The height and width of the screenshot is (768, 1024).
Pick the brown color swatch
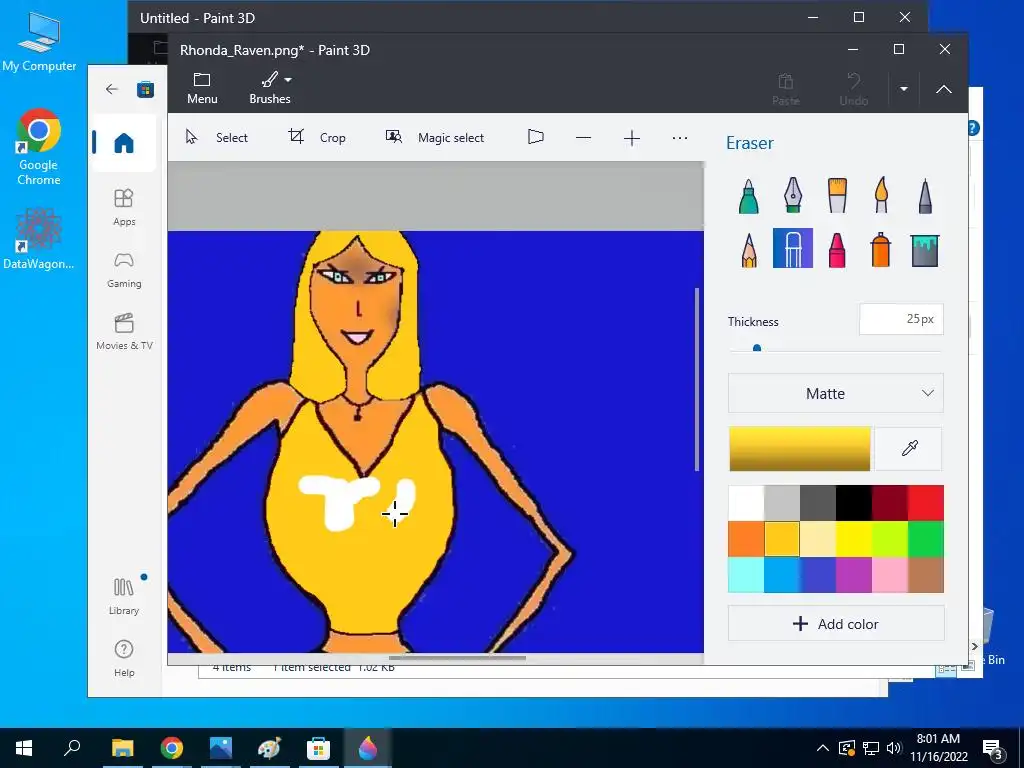[x=926, y=575]
